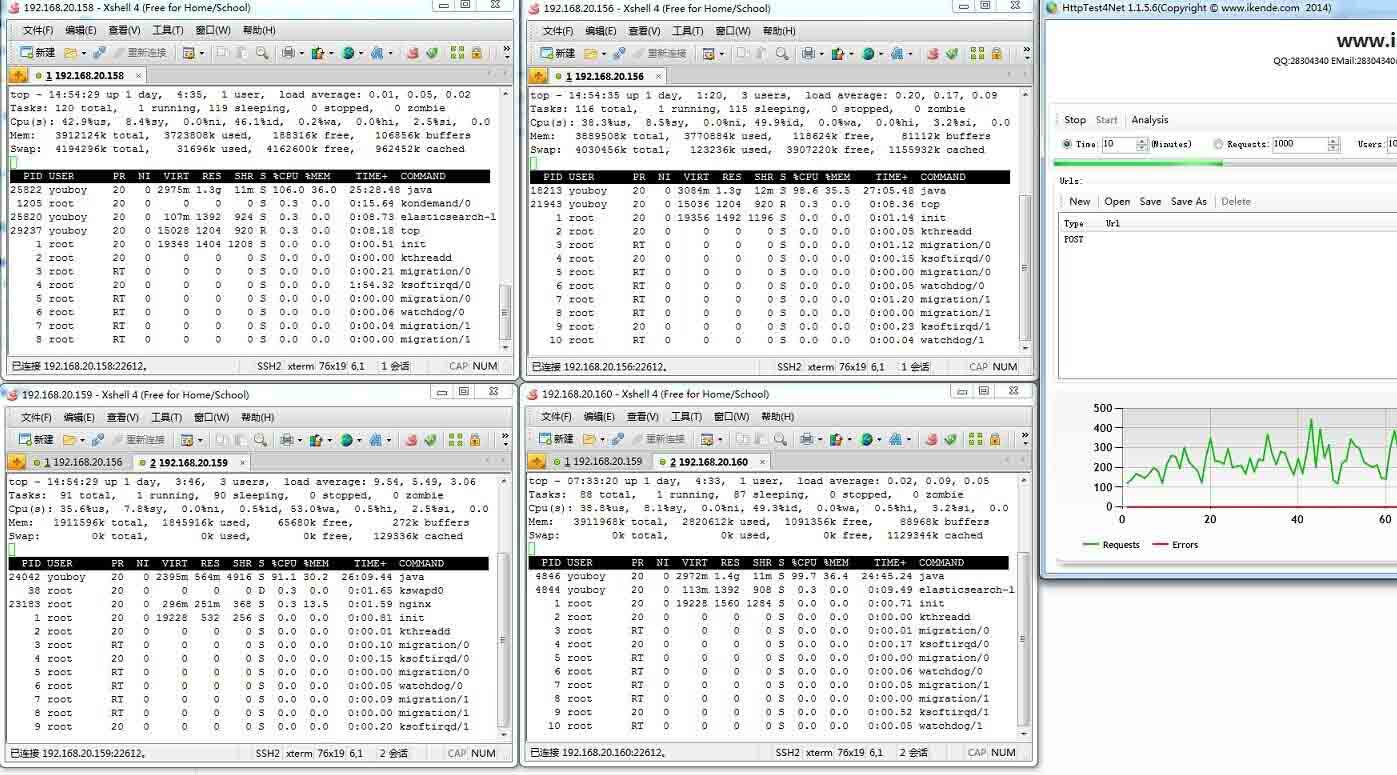Click 新建 icon in 192.168.20.158 window
Viewport: 1397px width, 775px height.
pos(37,53)
